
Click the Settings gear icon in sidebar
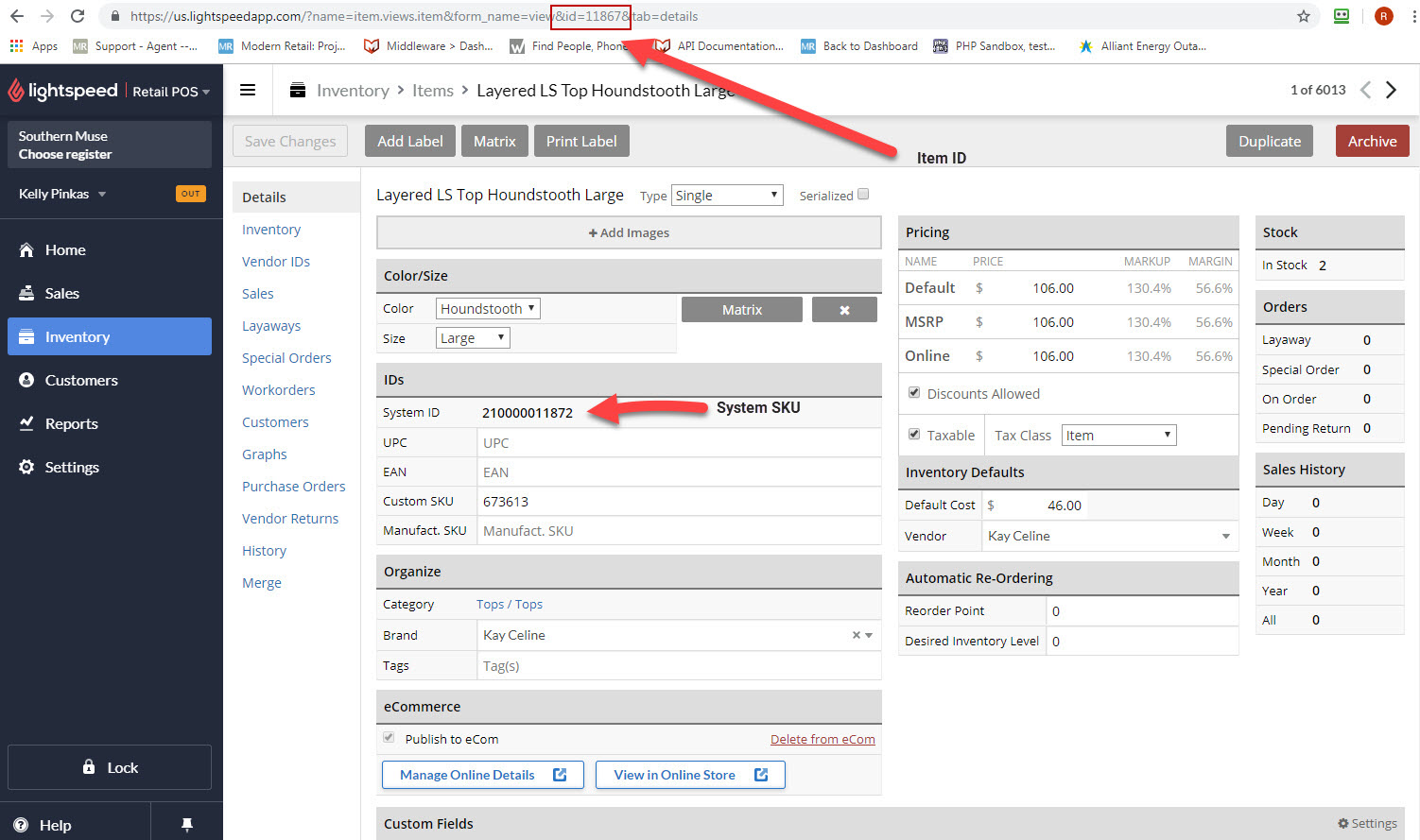click(26, 467)
